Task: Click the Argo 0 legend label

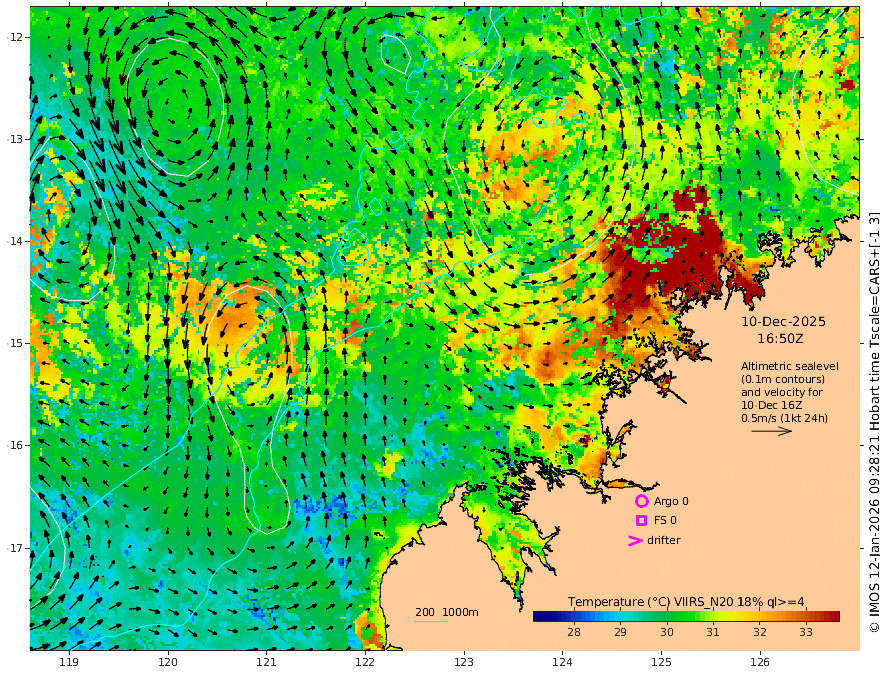Action: point(671,501)
